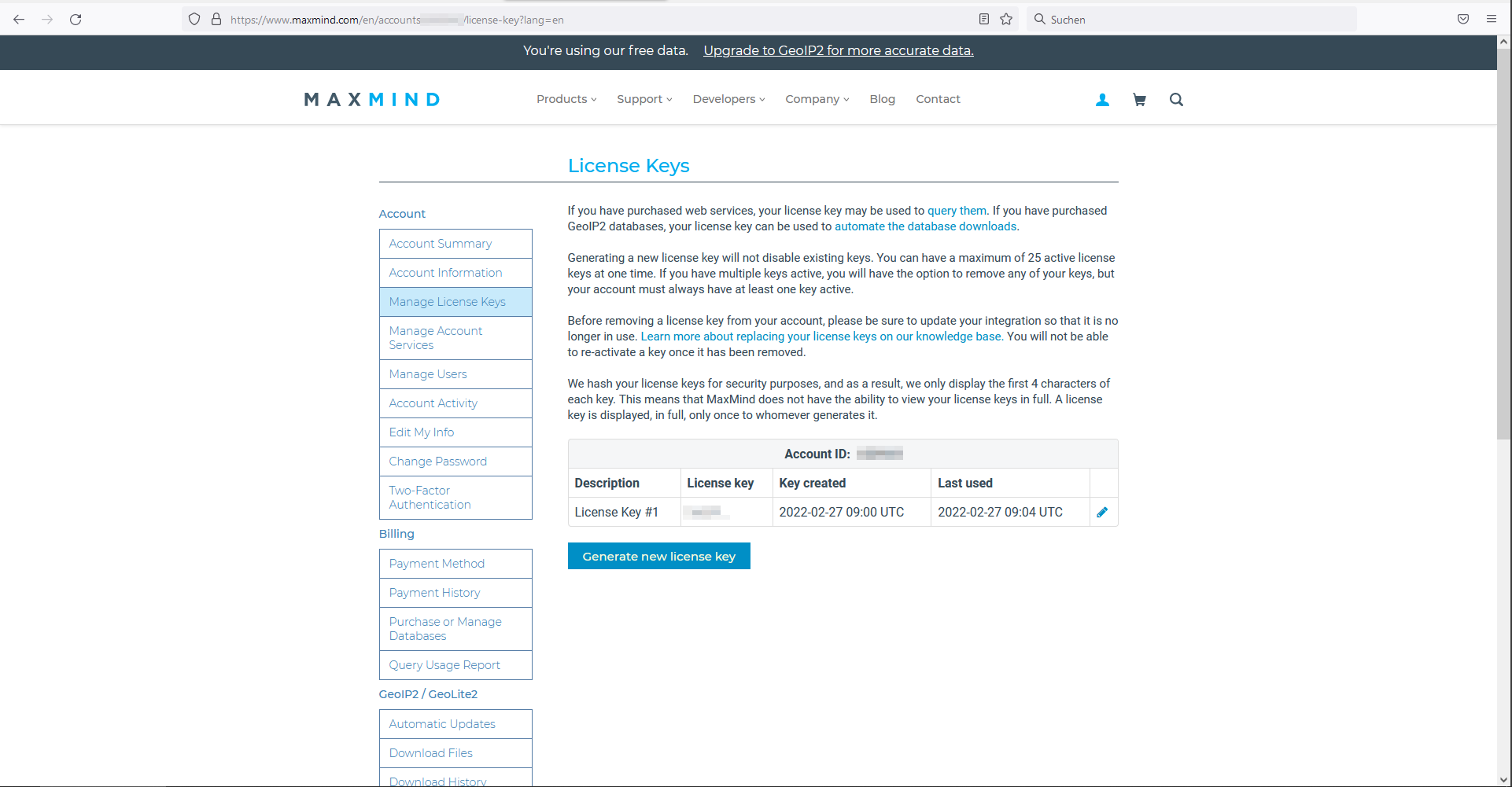Open Manage Users sidebar item
Screen dimensions: 1512x787
(455, 374)
